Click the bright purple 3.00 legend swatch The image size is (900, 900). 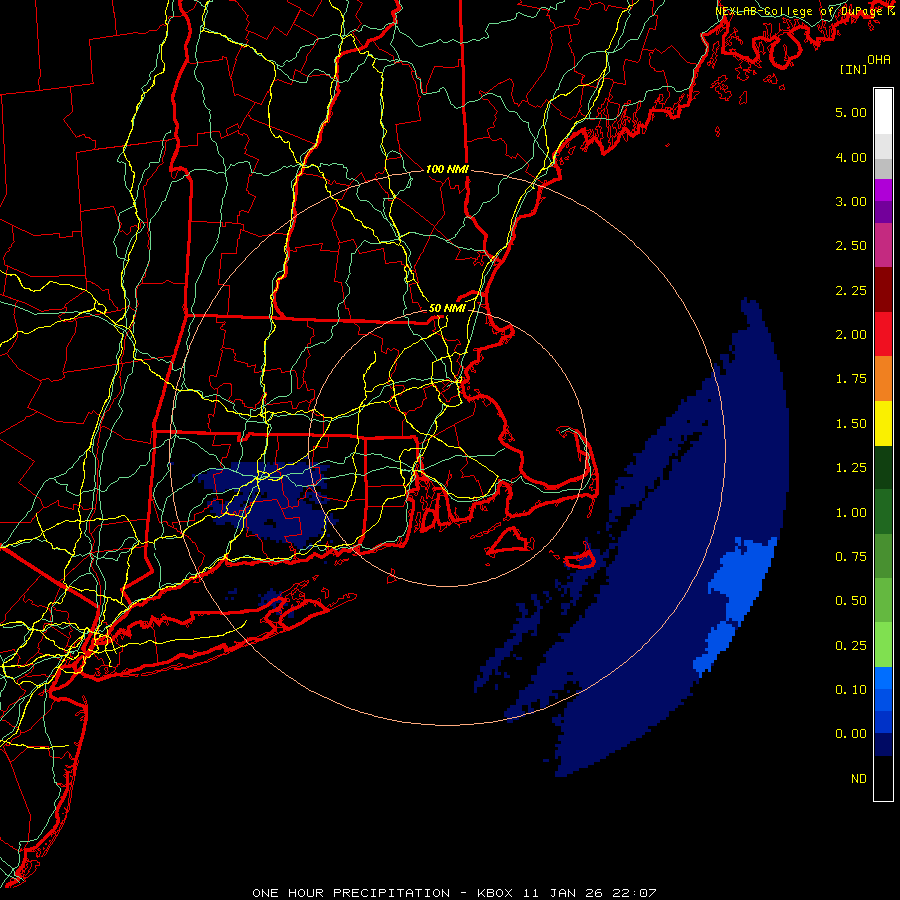pos(883,190)
